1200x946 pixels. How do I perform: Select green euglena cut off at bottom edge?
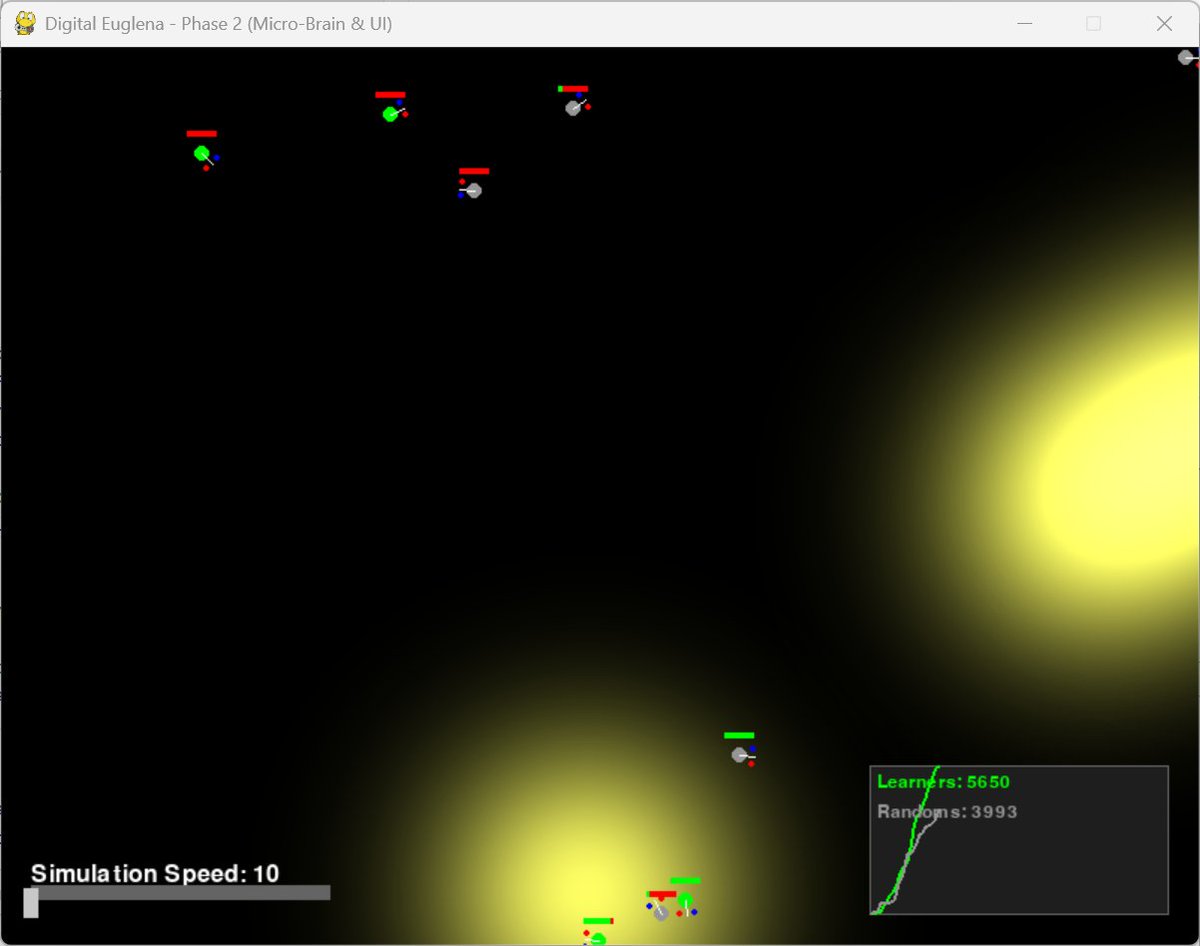pyautogui.click(x=598, y=939)
